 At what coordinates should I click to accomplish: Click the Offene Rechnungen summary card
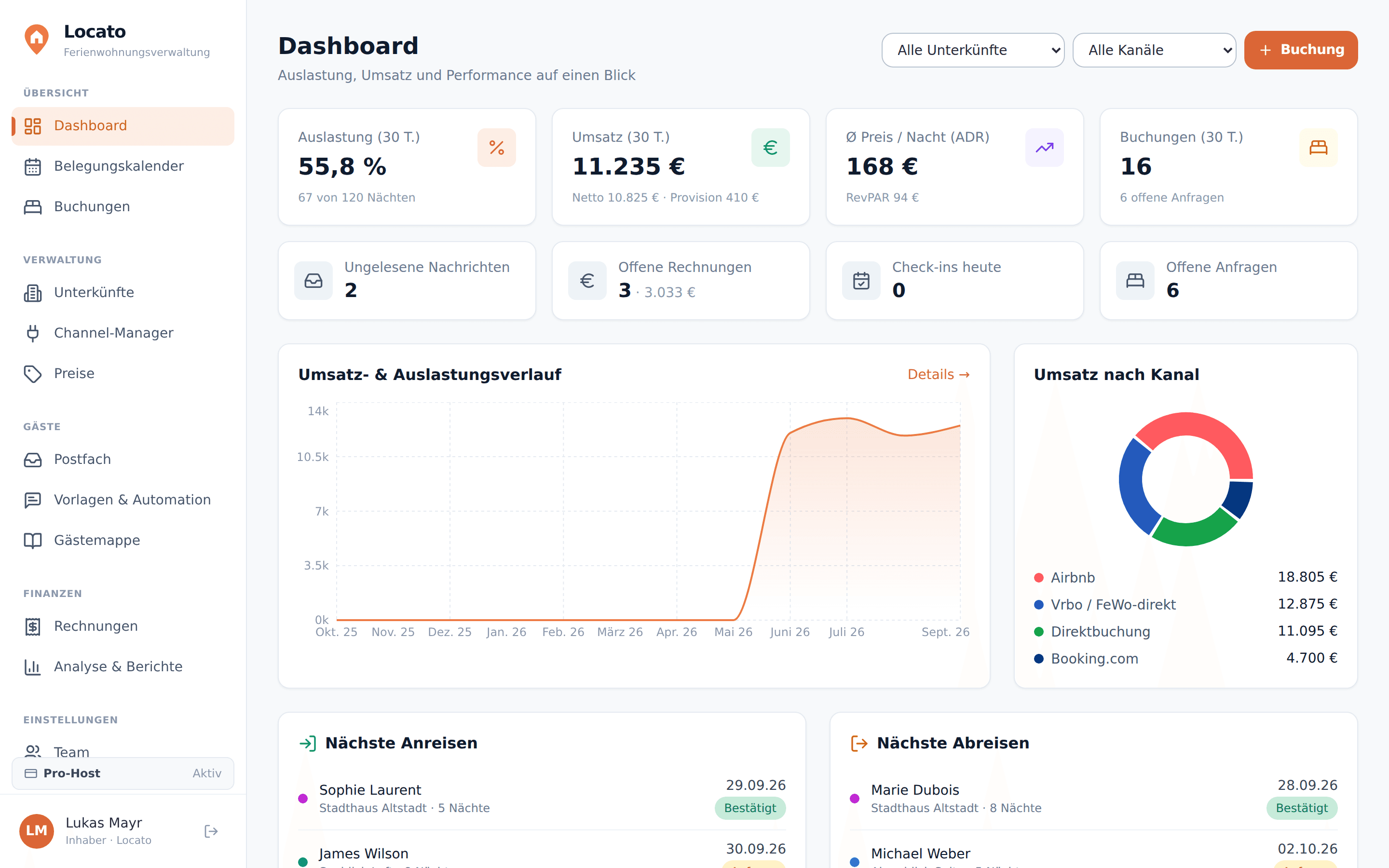[681, 281]
